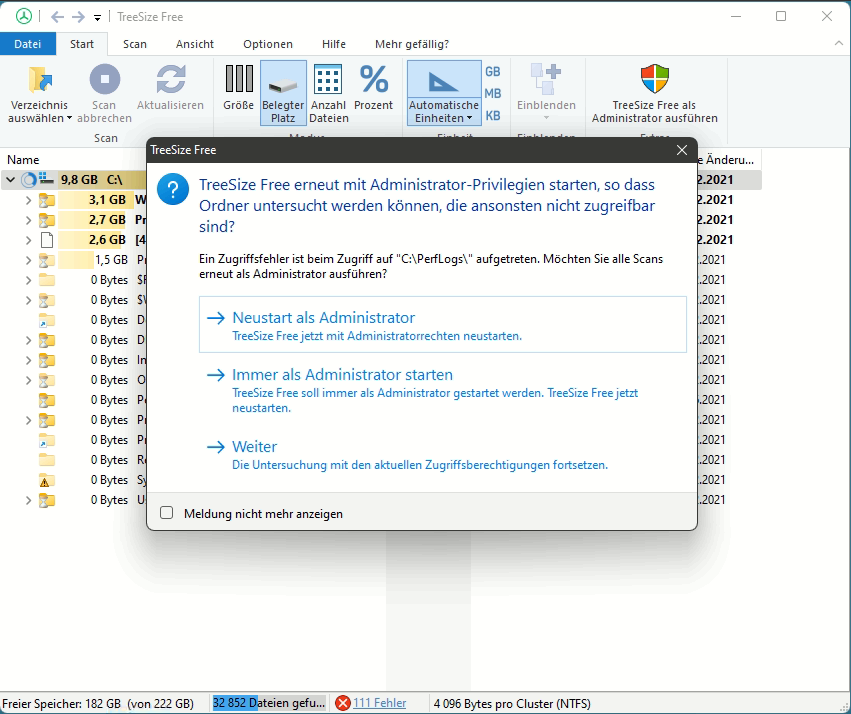Collapse the ribbon with the chevron

click(839, 43)
